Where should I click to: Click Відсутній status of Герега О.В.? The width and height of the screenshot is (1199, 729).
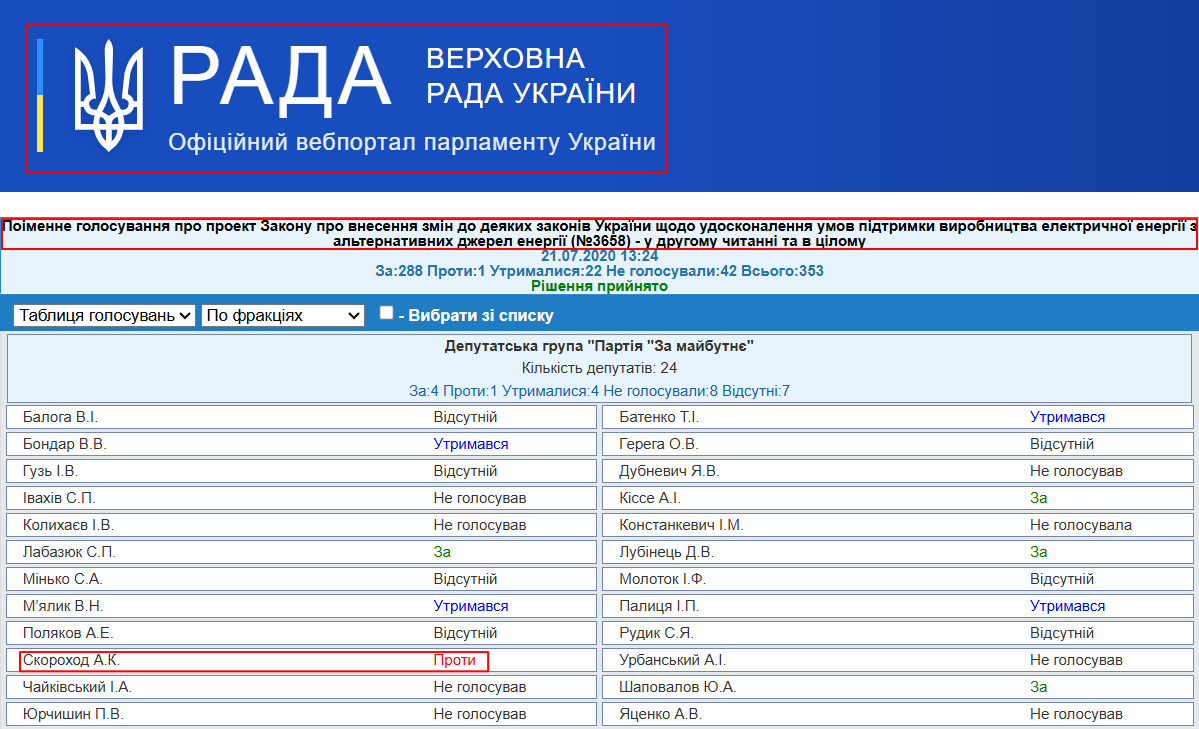1061,444
